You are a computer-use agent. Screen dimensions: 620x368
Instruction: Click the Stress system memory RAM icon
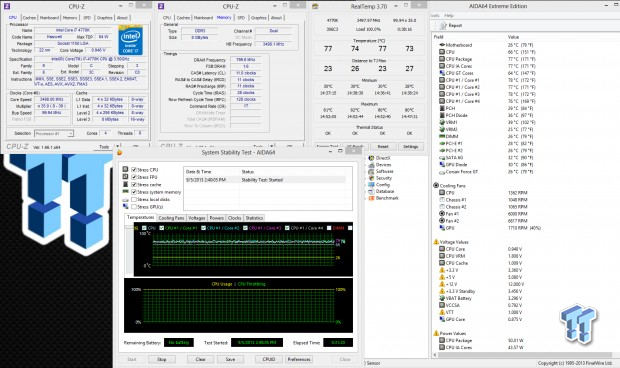pyautogui.click(x=125, y=192)
